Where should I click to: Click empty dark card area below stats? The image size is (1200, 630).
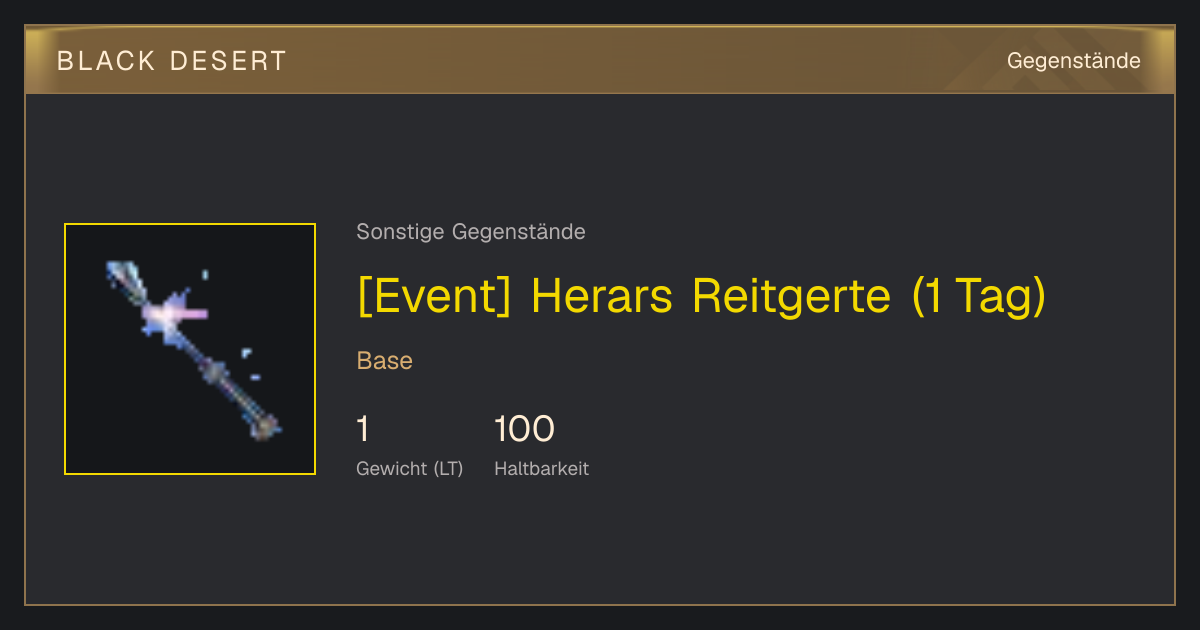point(600,545)
